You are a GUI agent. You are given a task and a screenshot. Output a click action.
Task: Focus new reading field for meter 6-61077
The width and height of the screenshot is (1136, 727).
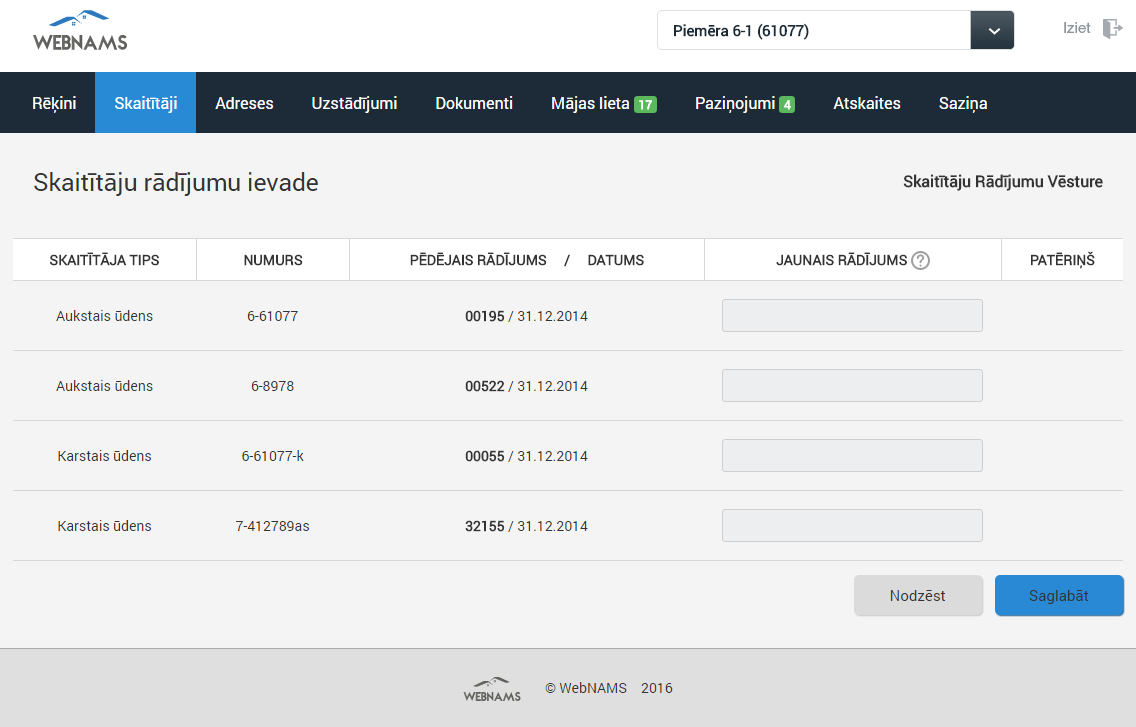tap(852, 316)
